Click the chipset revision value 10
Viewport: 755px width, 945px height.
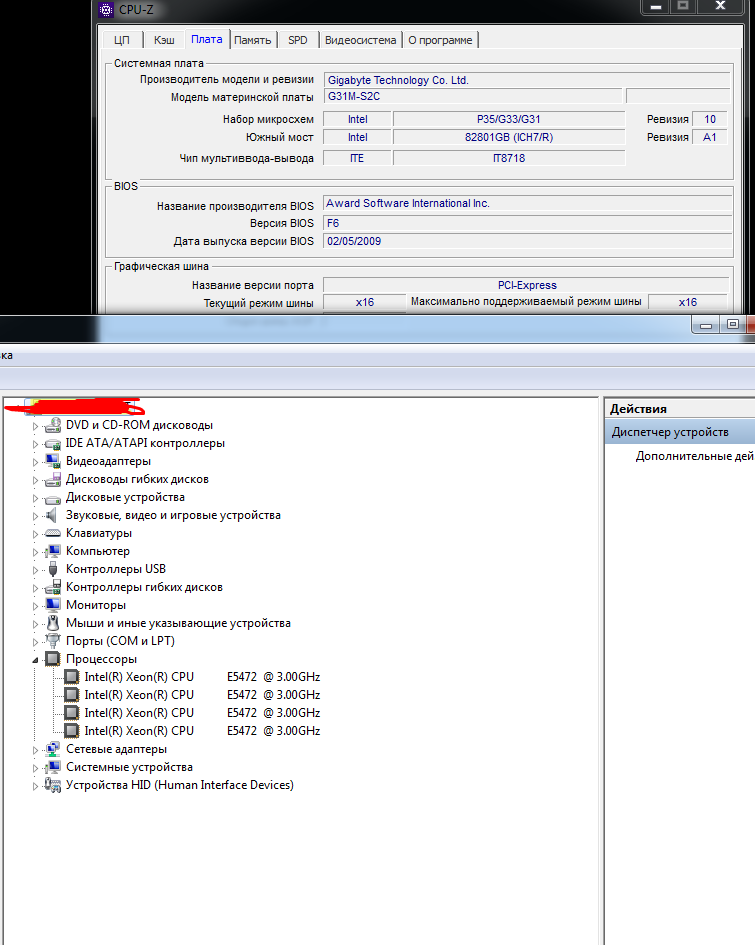tap(710, 119)
